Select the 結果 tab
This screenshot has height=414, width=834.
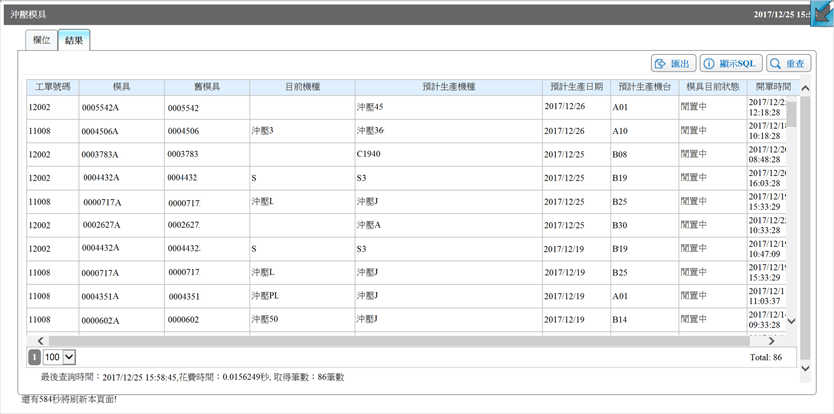[x=73, y=40]
